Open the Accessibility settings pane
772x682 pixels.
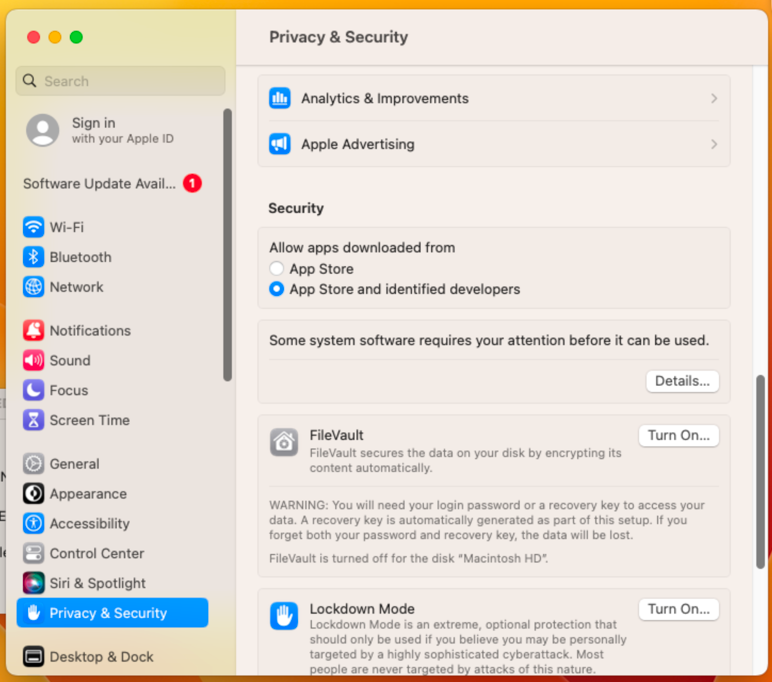click(x=89, y=524)
